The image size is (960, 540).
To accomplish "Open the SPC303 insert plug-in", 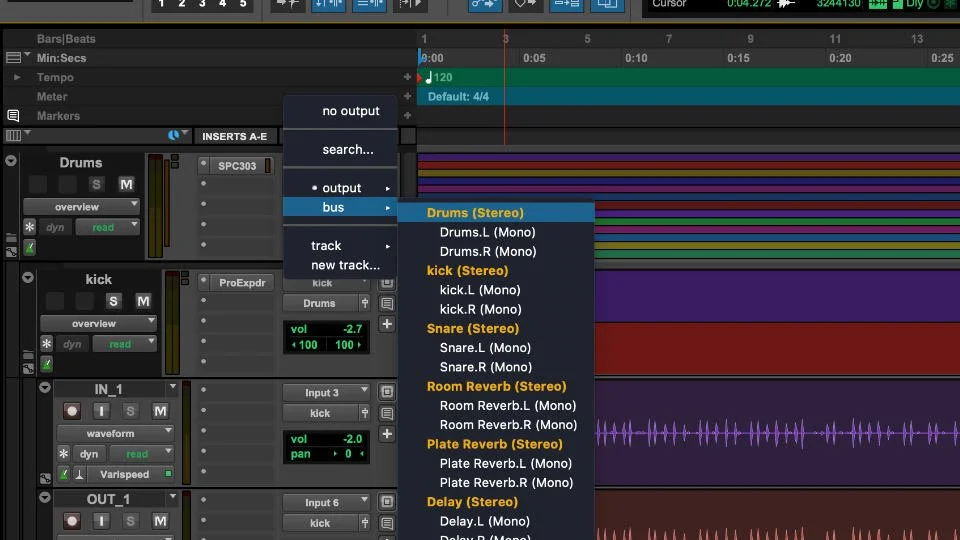I will (237, 166).
